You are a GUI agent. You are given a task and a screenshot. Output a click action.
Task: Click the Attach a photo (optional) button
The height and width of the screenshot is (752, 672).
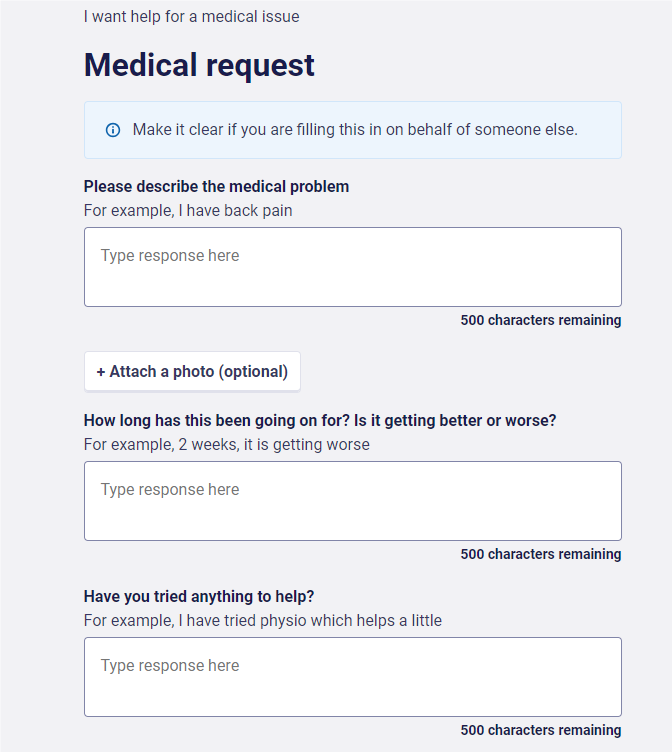click(192, 372)
